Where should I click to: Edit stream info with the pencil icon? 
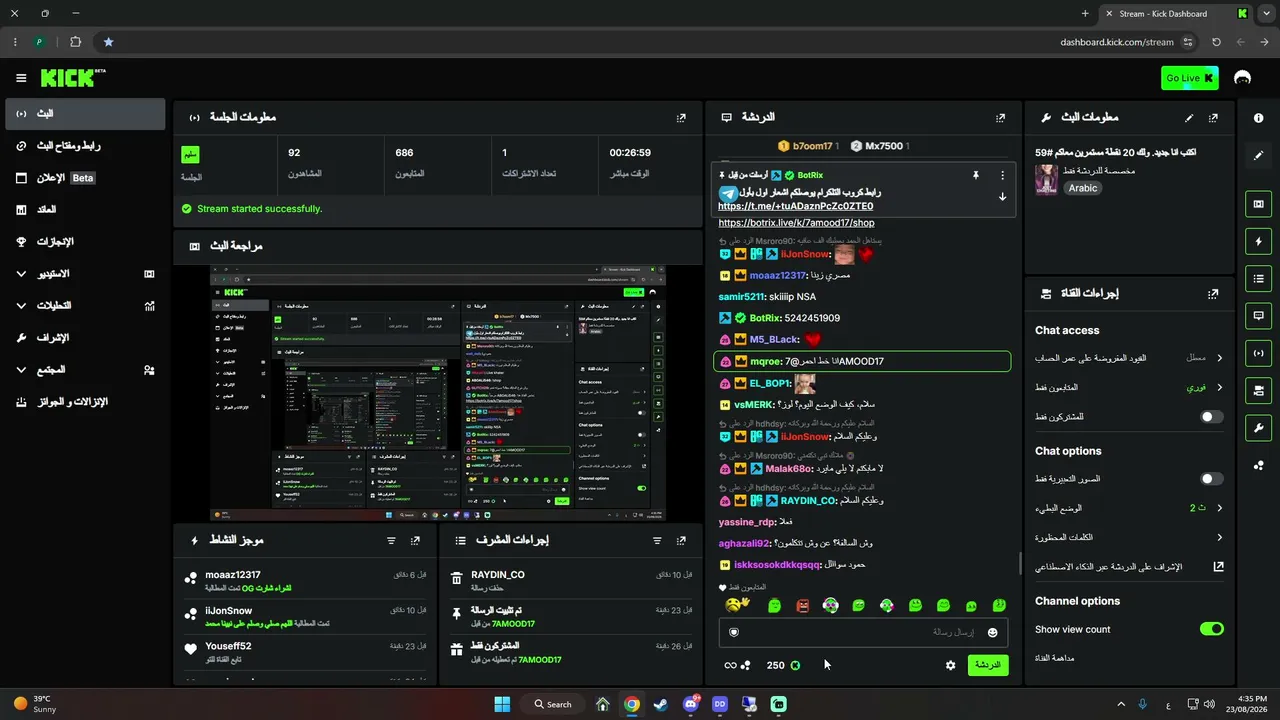pyautogui.click(x=1189, y=118)
